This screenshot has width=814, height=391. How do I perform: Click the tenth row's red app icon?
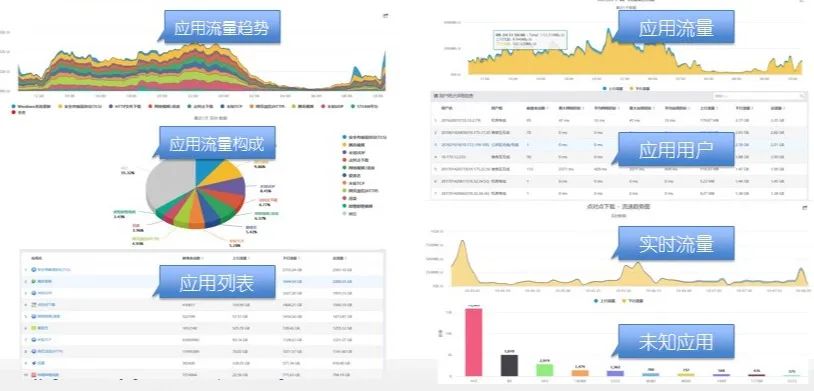point(34,374)
